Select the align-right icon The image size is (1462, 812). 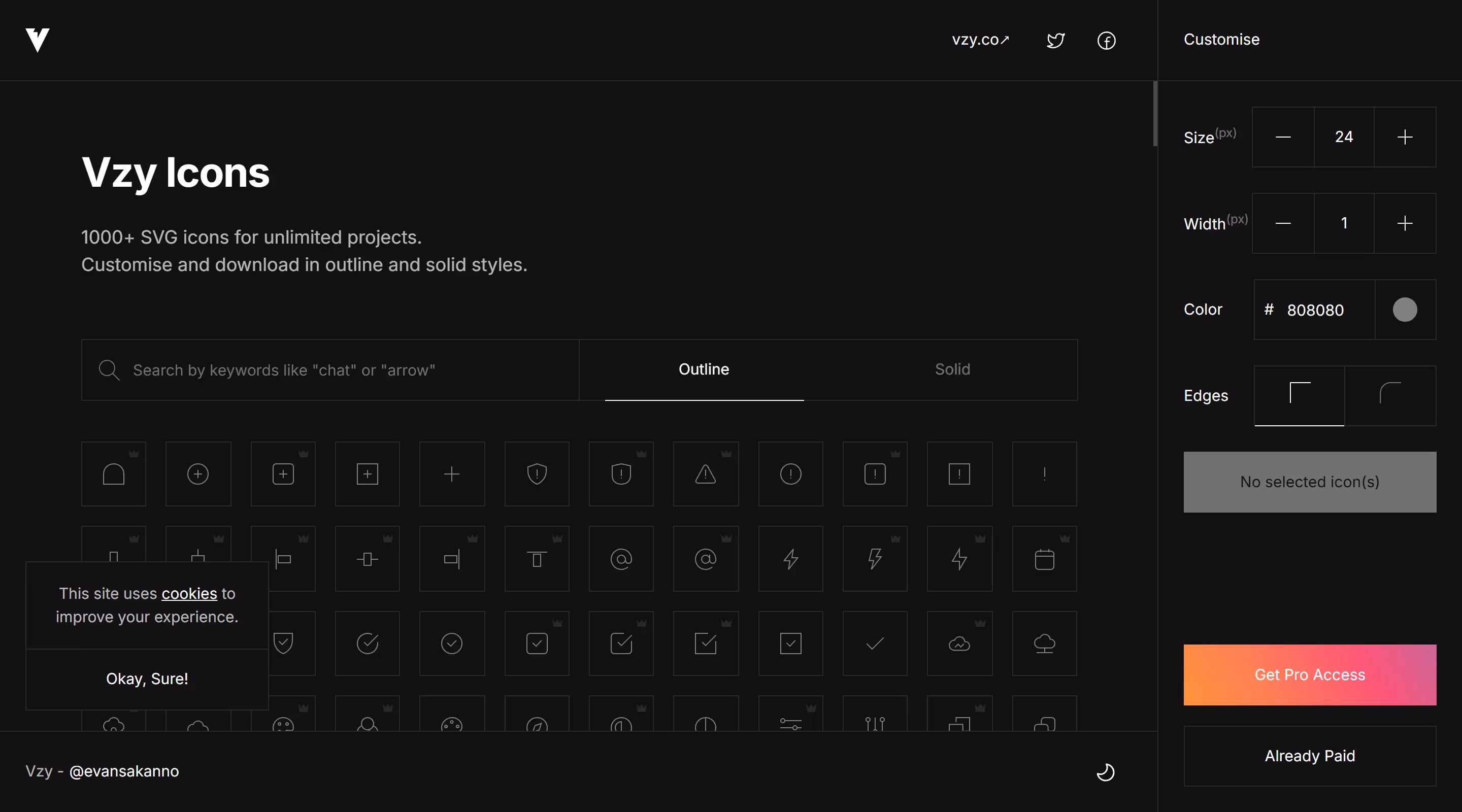point(452,559)
